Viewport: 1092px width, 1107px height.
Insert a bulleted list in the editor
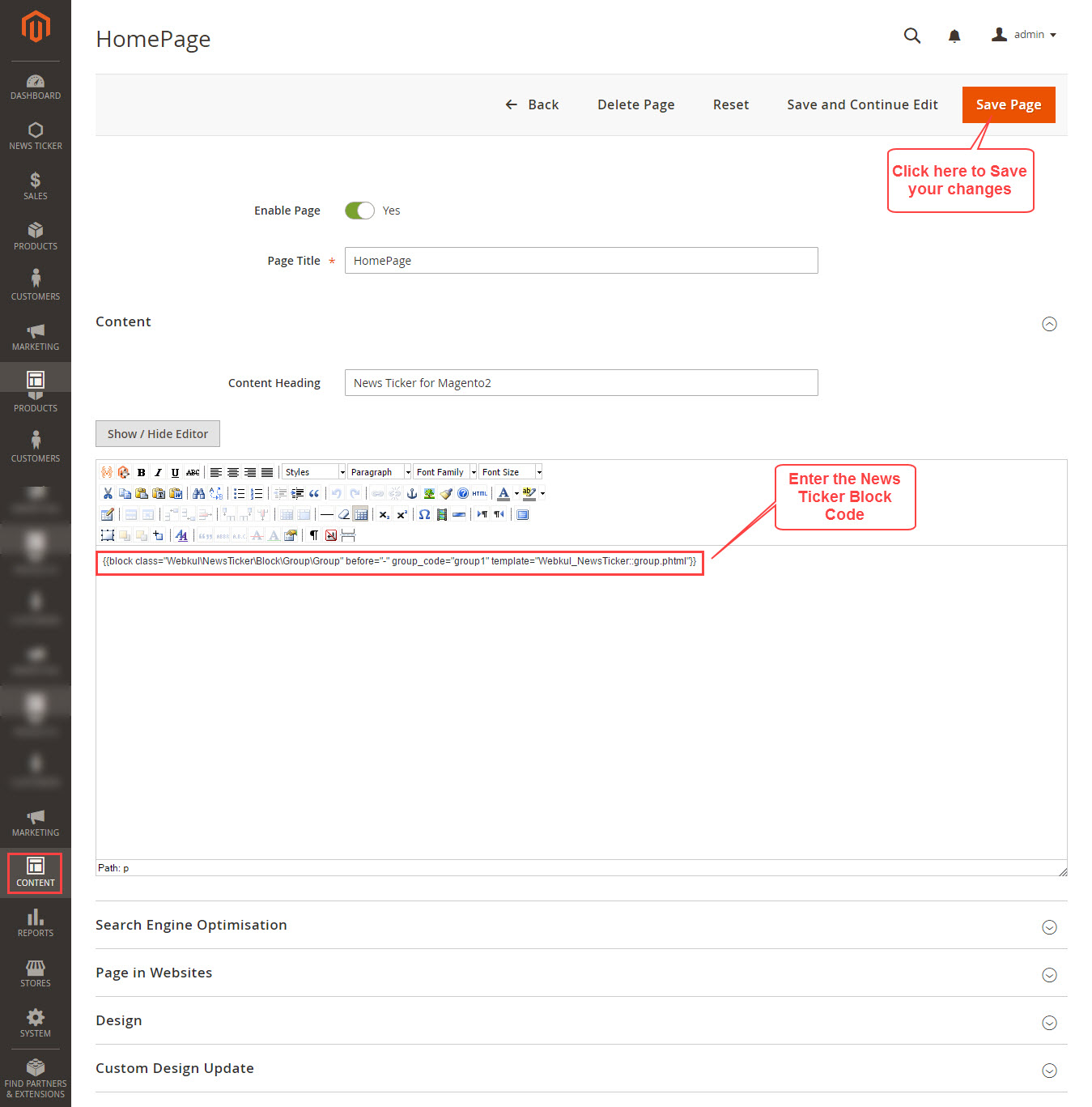pyautogui.click(x=240, y=493)
